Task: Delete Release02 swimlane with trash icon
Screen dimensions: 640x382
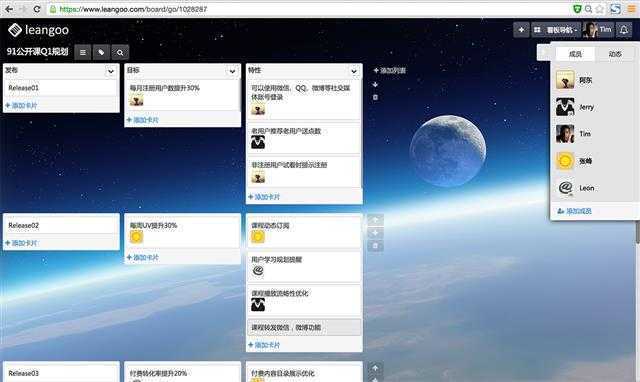Action: [x=375, y=246]
